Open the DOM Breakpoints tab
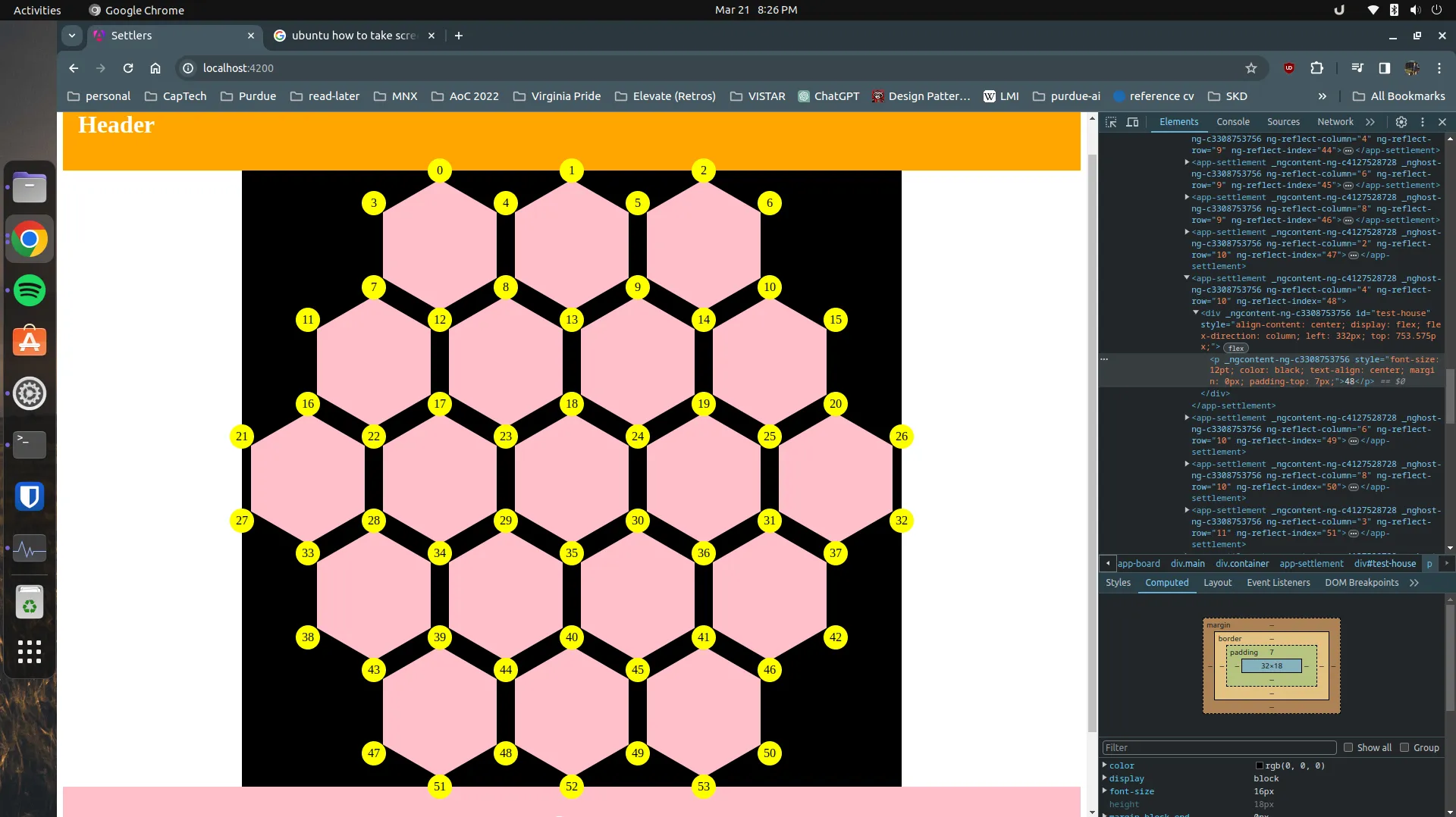Viewport: 1456px width, 817px height. click(1362, 583)
